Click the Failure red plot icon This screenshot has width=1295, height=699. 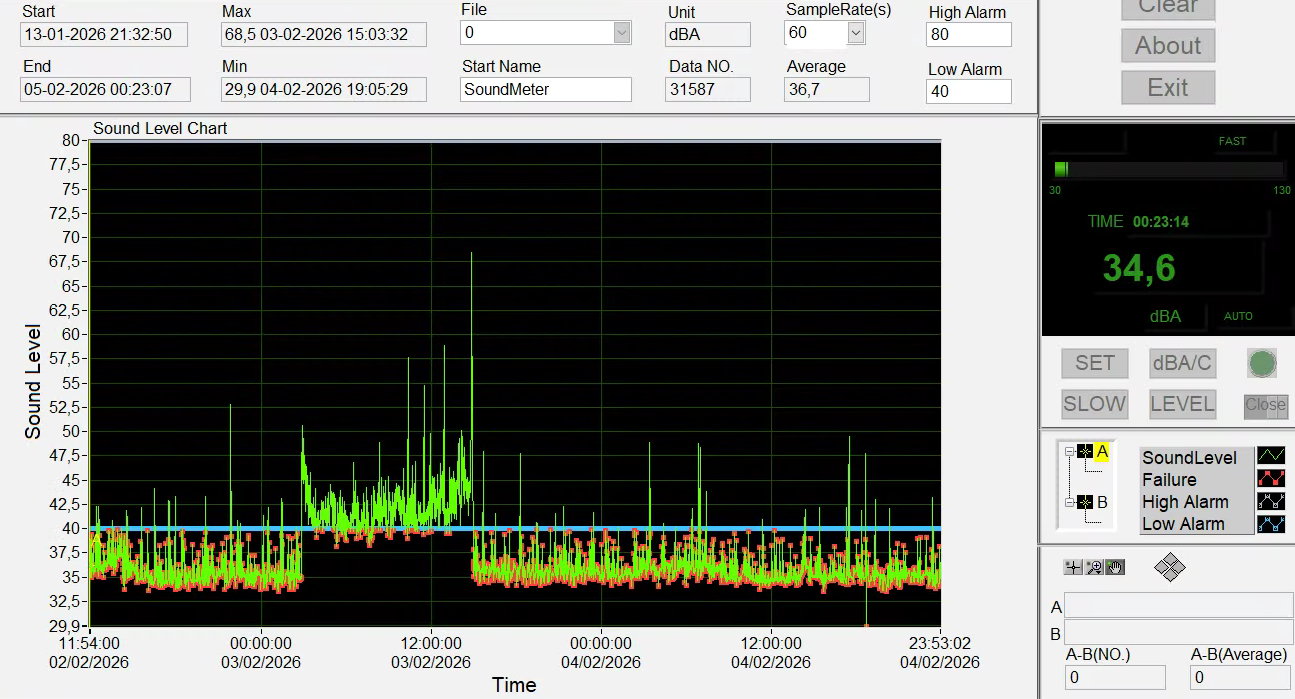pyautogui.click(x=1271, y=480)
